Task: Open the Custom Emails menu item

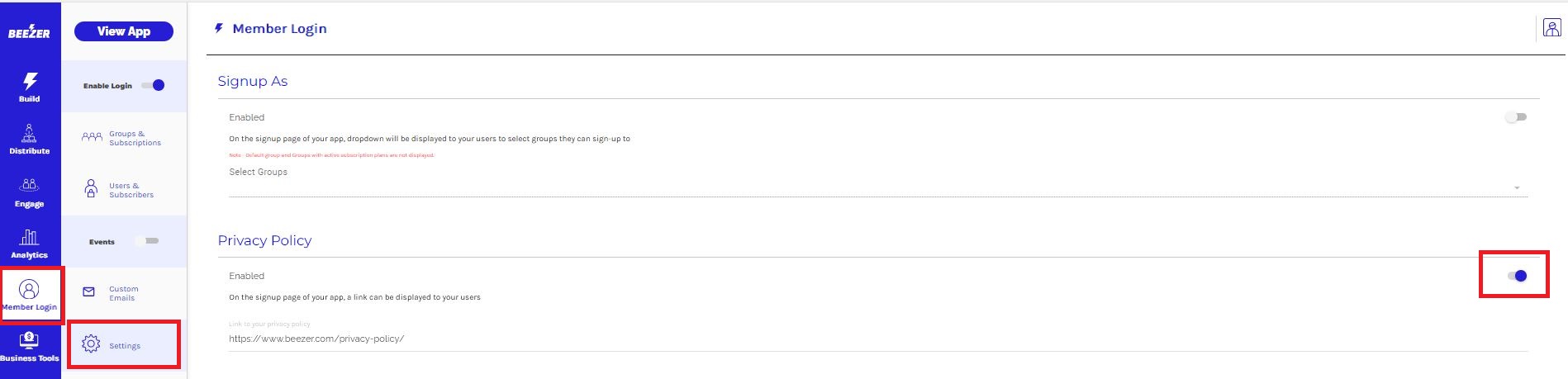Action: coord(123,293)
